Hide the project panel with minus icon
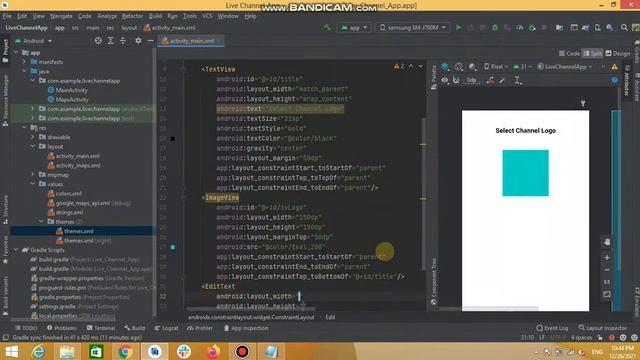Screen dimensions: 640x360 click(150, 41)
